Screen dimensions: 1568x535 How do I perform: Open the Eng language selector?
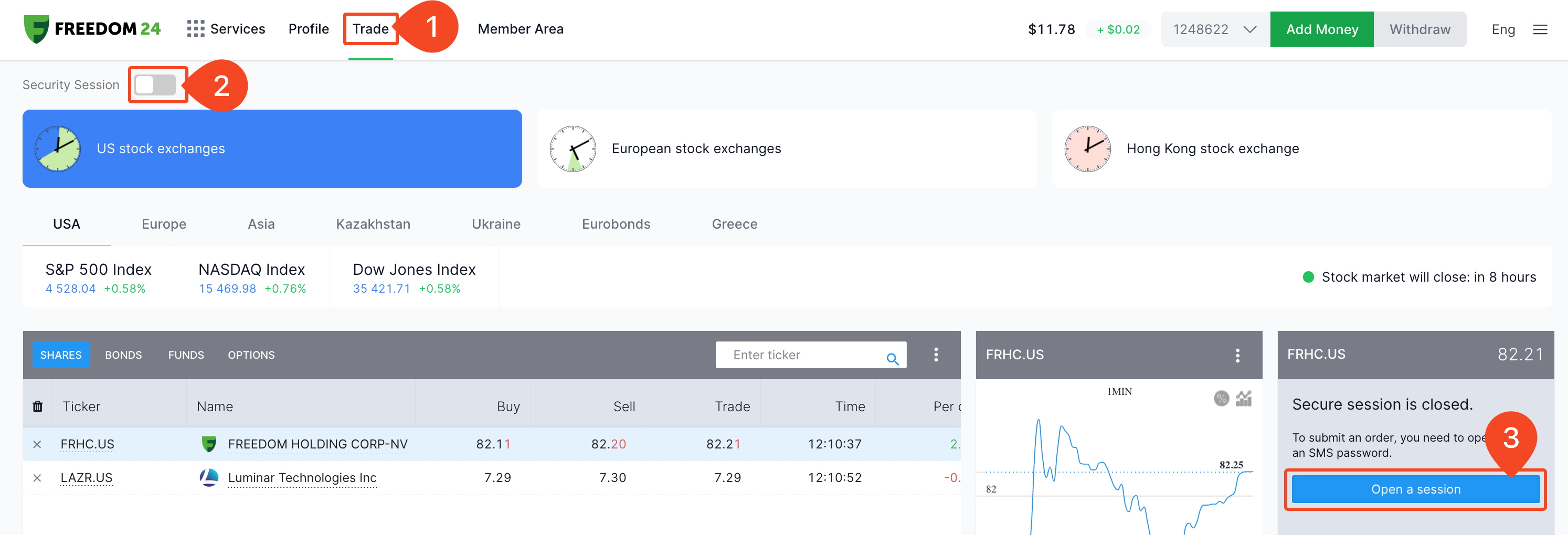click(1503, 29)
